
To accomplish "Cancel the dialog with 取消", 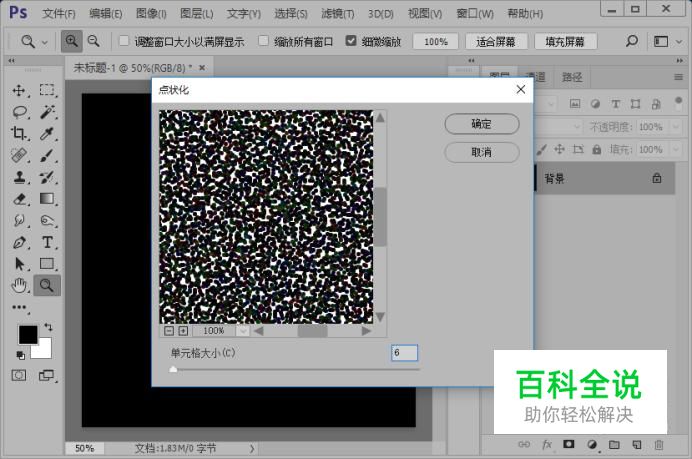I will 482,153.
